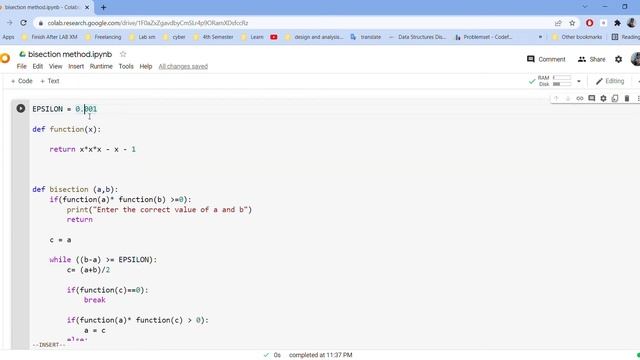640x360 pixels.
Task: Open the YouTube bookmark
Action: [274, 37]
